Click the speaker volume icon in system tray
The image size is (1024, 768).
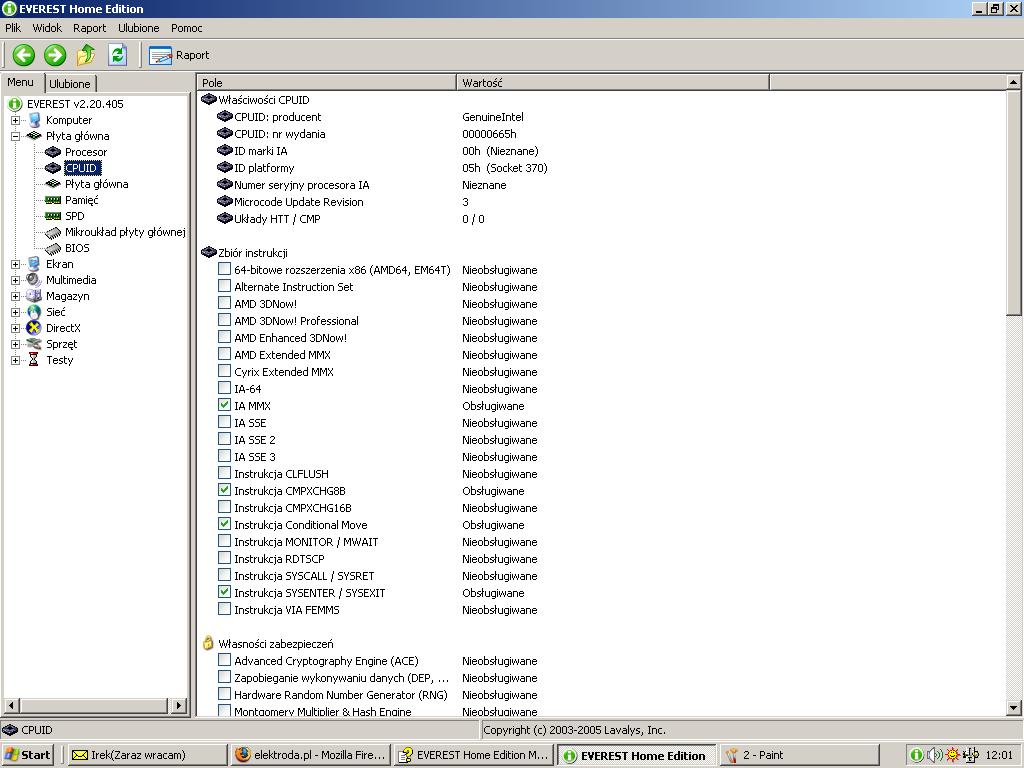tap(935, 755)
